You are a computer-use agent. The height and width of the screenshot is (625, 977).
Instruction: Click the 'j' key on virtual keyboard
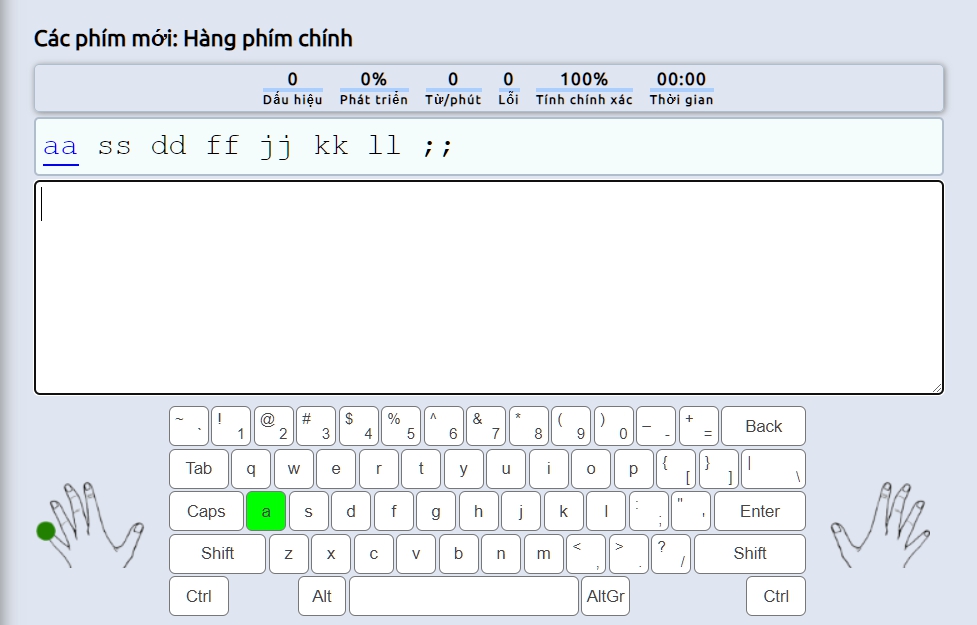click(x=521, y=511)
